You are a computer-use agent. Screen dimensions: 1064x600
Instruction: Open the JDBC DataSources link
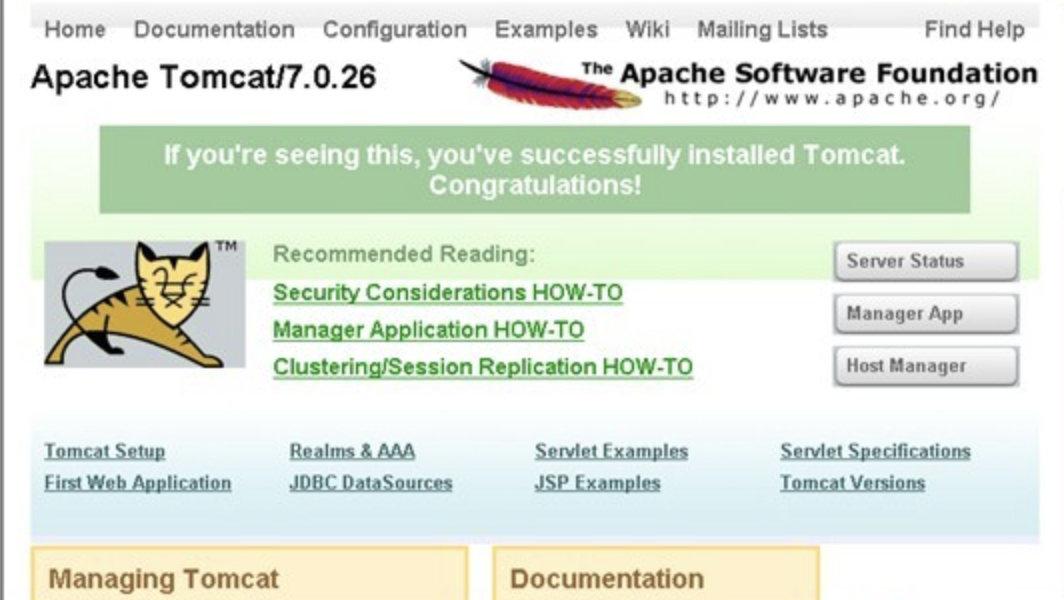(370, 483)
